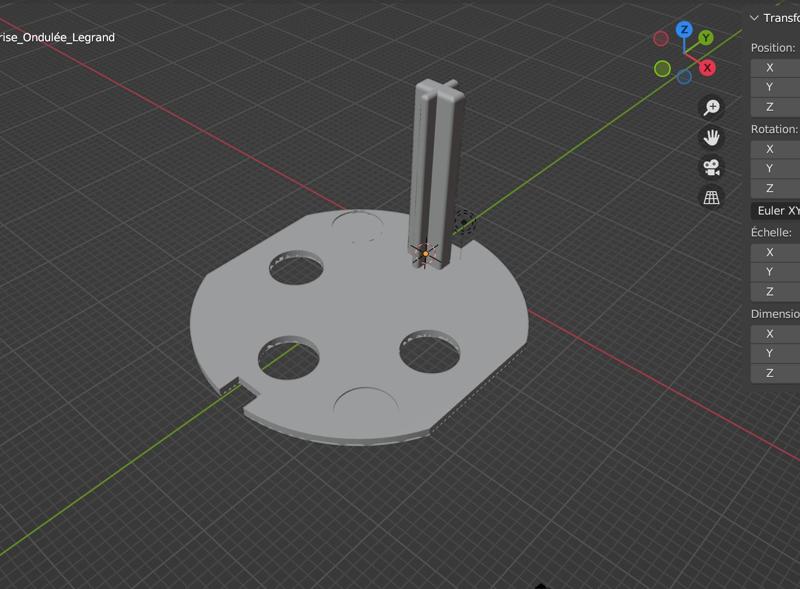Click the negative Z axis circle on gizmo

coord(684,77)
